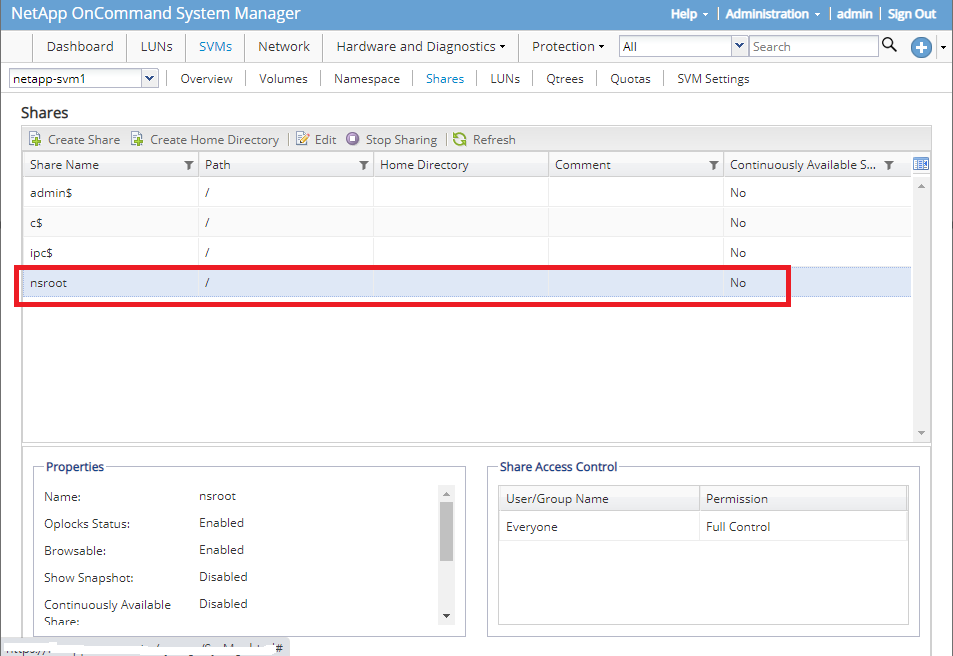
Task: Click the Sign Out link
Action: pyautogui.click(x=911, y=14)
